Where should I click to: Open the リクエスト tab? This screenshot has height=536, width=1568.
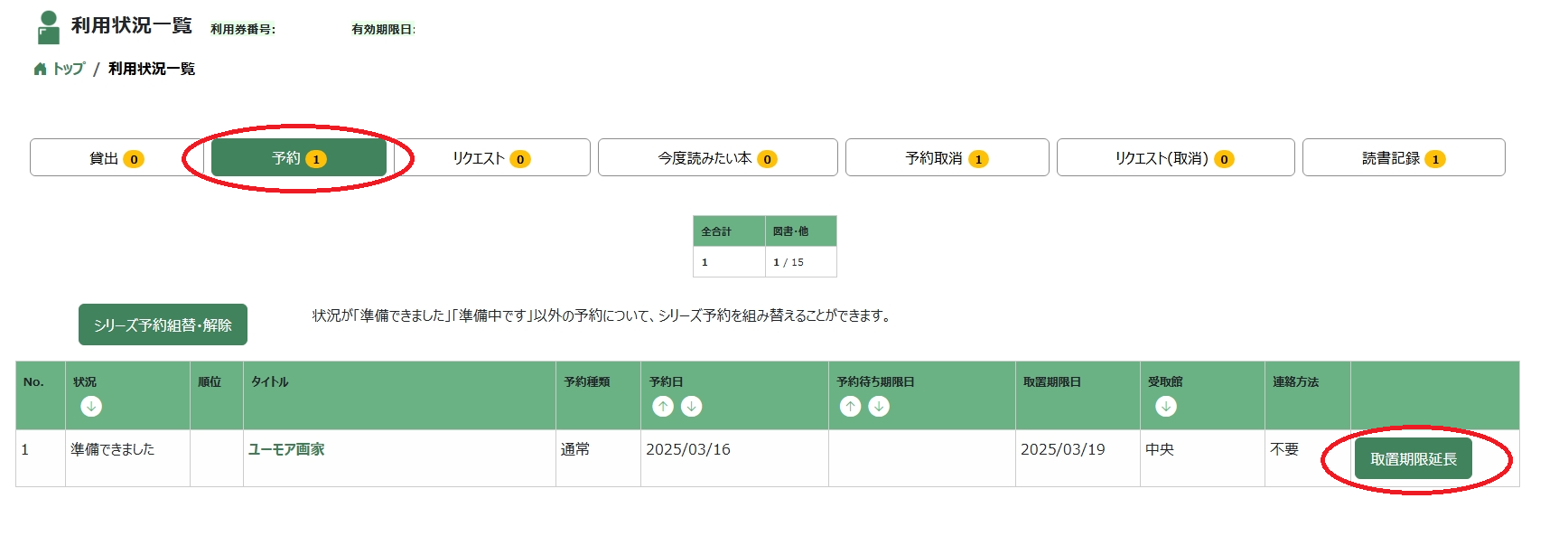coord(491,157)
